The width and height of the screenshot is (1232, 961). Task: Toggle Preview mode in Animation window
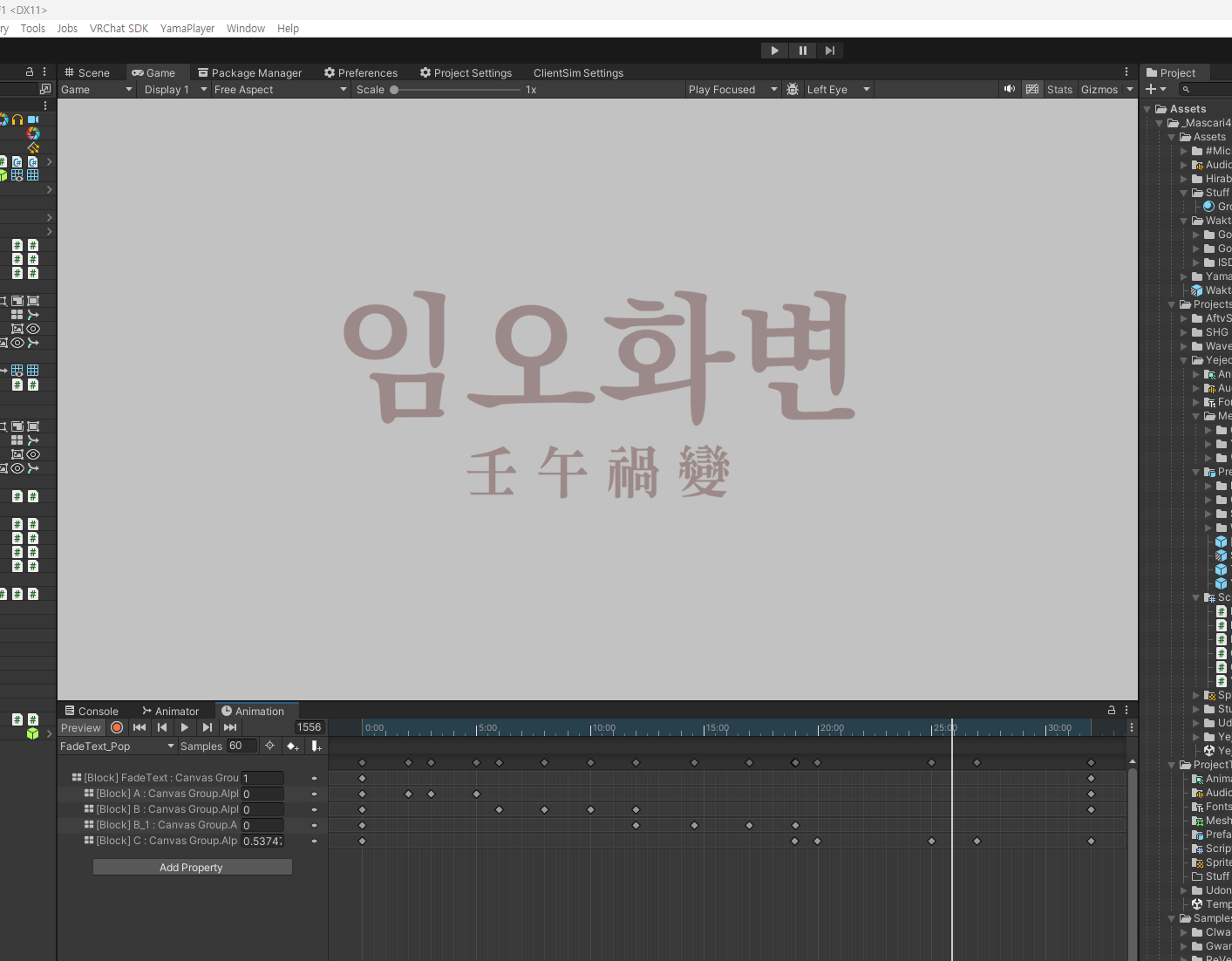(81, 727)
